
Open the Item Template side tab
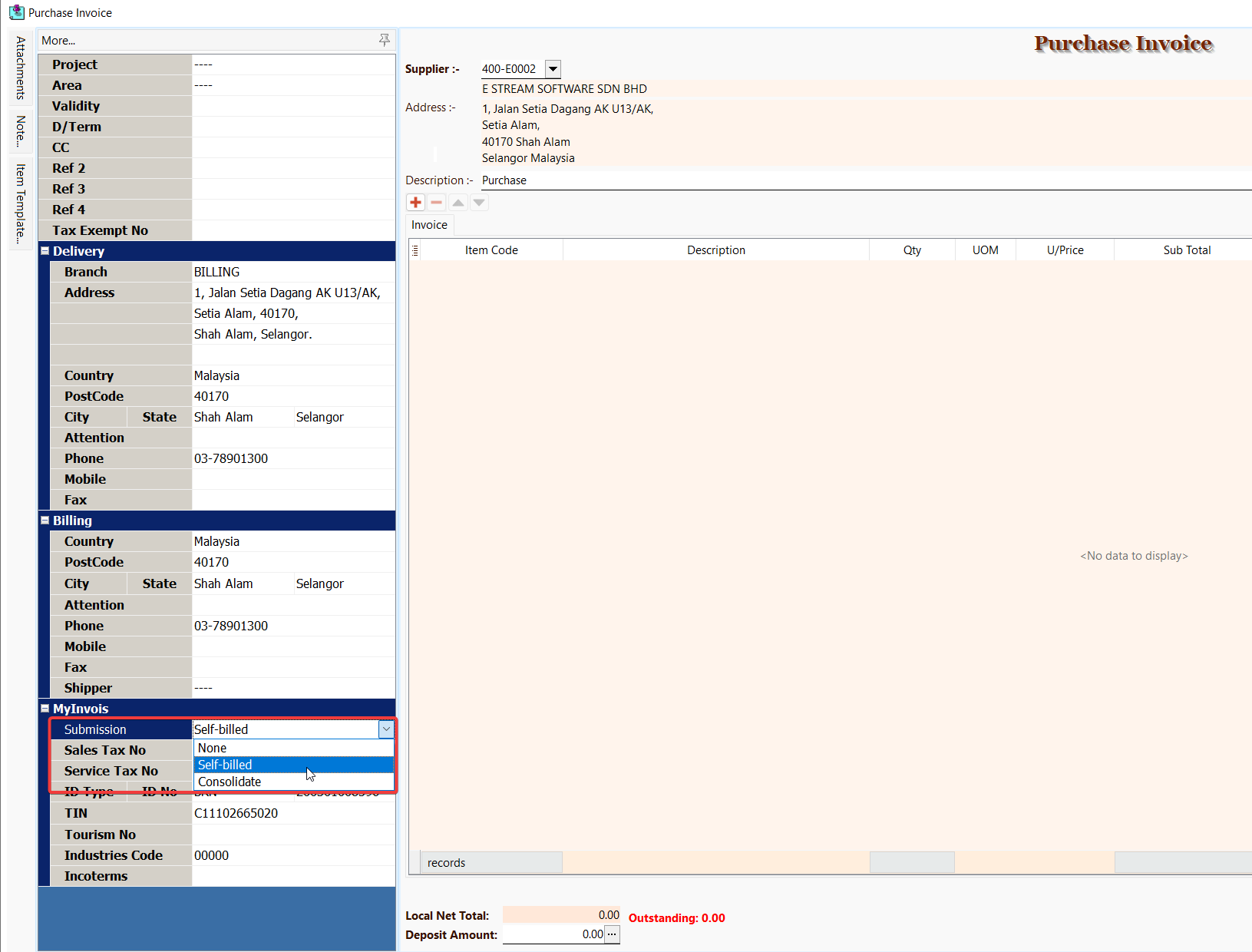pos(21,203)
